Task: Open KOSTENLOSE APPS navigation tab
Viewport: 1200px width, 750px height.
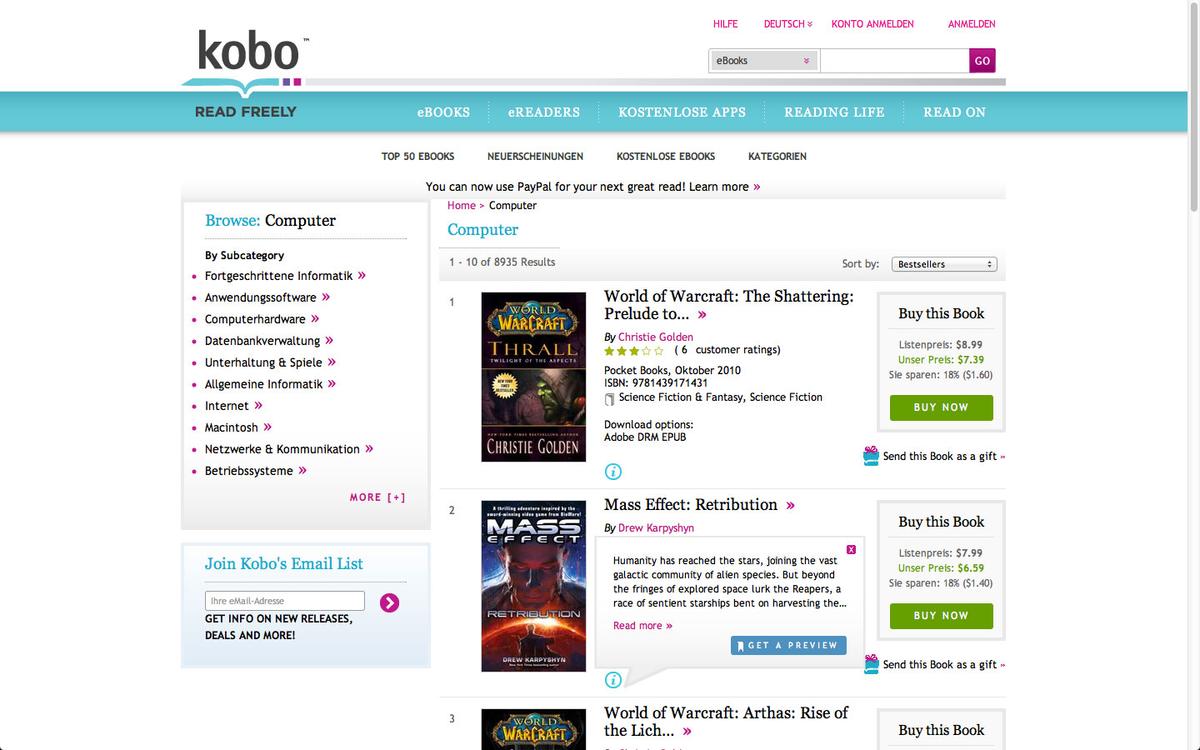Action: coord(682,112)
